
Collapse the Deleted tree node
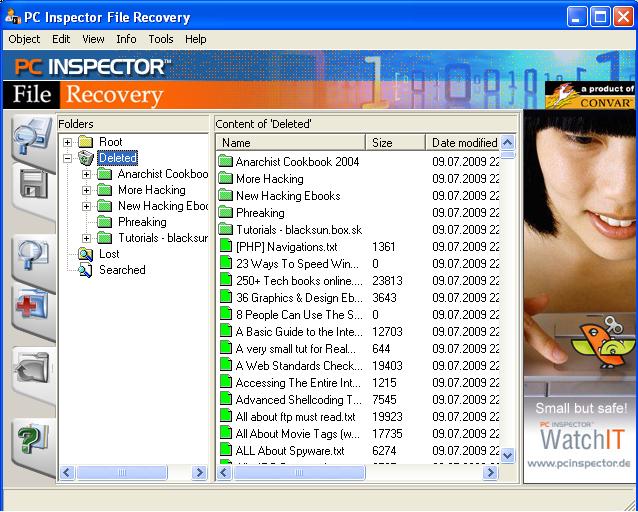pos(68,158)
